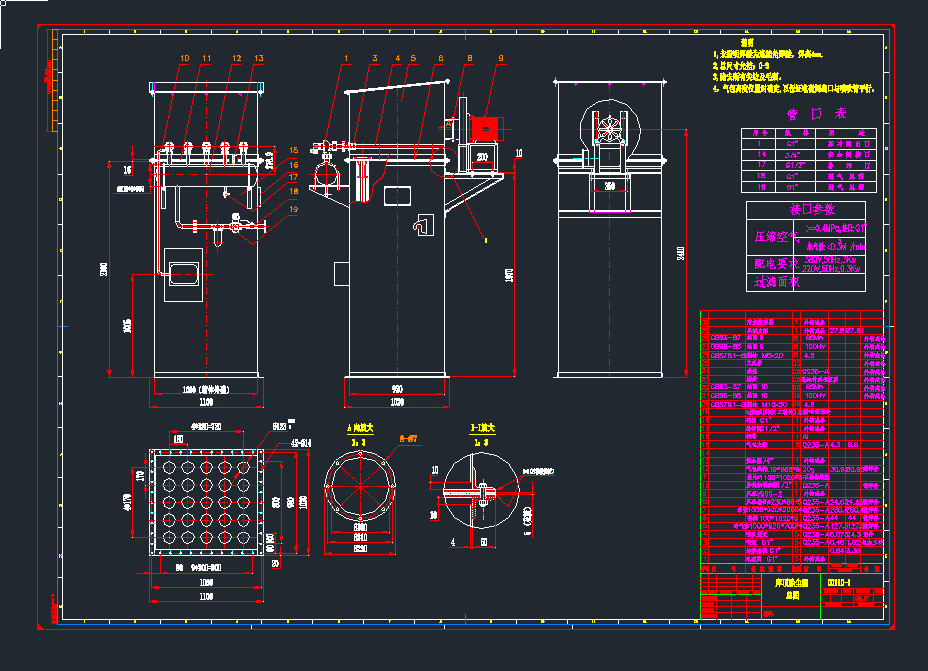Click the 管口表 table title
Image resolution: width=928 pixels, height=671 pixels.
coord(816,113)
